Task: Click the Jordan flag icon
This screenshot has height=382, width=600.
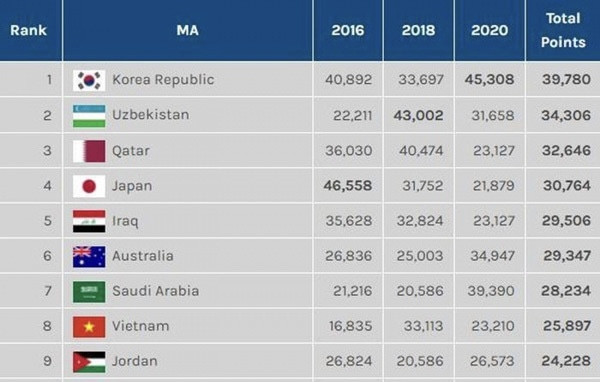Action: point(89,362)
